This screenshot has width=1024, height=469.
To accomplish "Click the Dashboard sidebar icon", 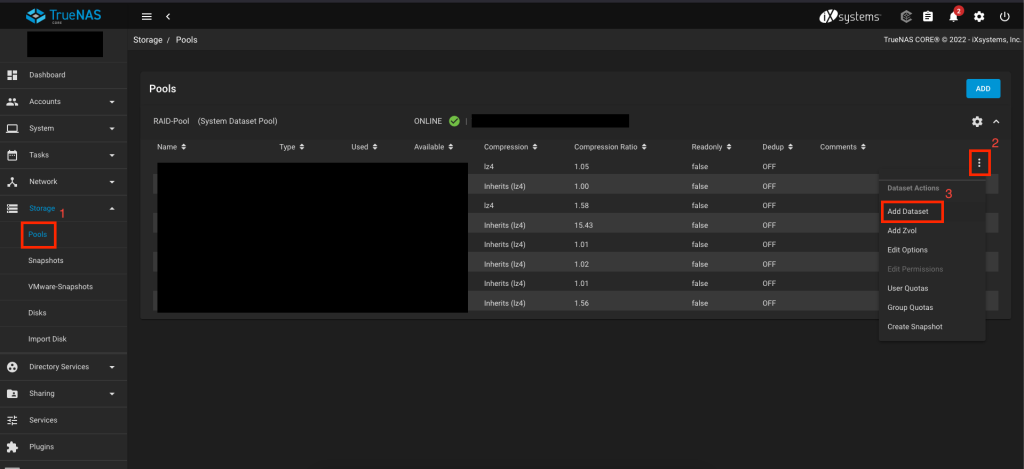I will click(12, 75).
